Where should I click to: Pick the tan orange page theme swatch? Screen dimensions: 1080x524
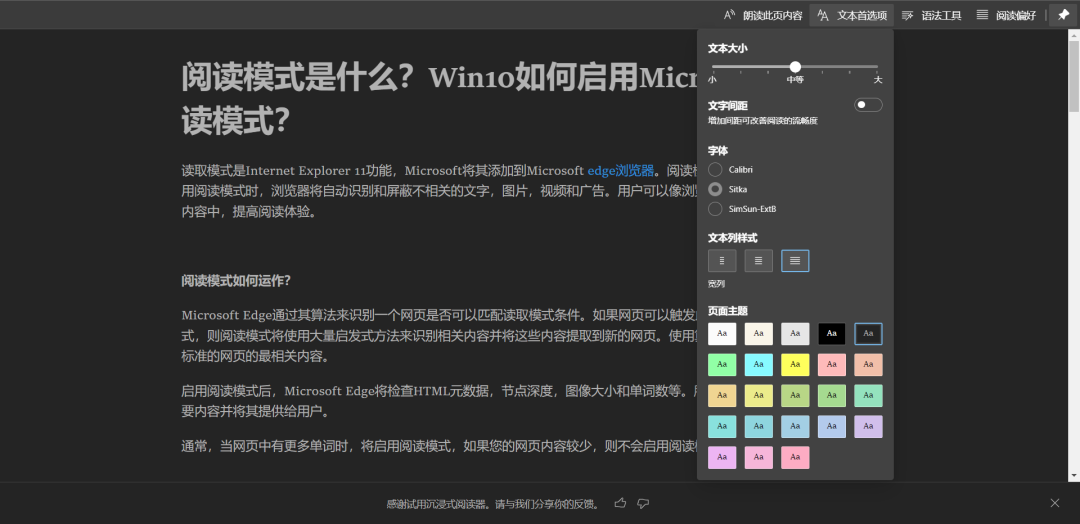722,396
